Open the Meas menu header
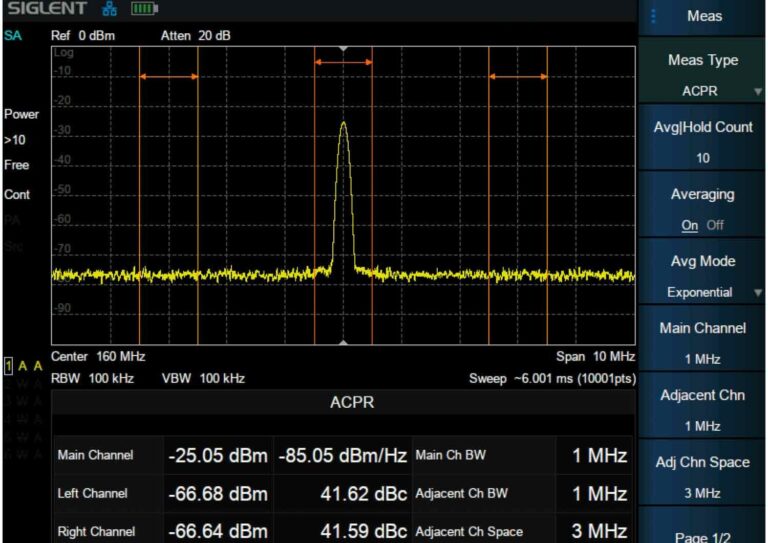768x543 pixels. [x=701, y=17]
